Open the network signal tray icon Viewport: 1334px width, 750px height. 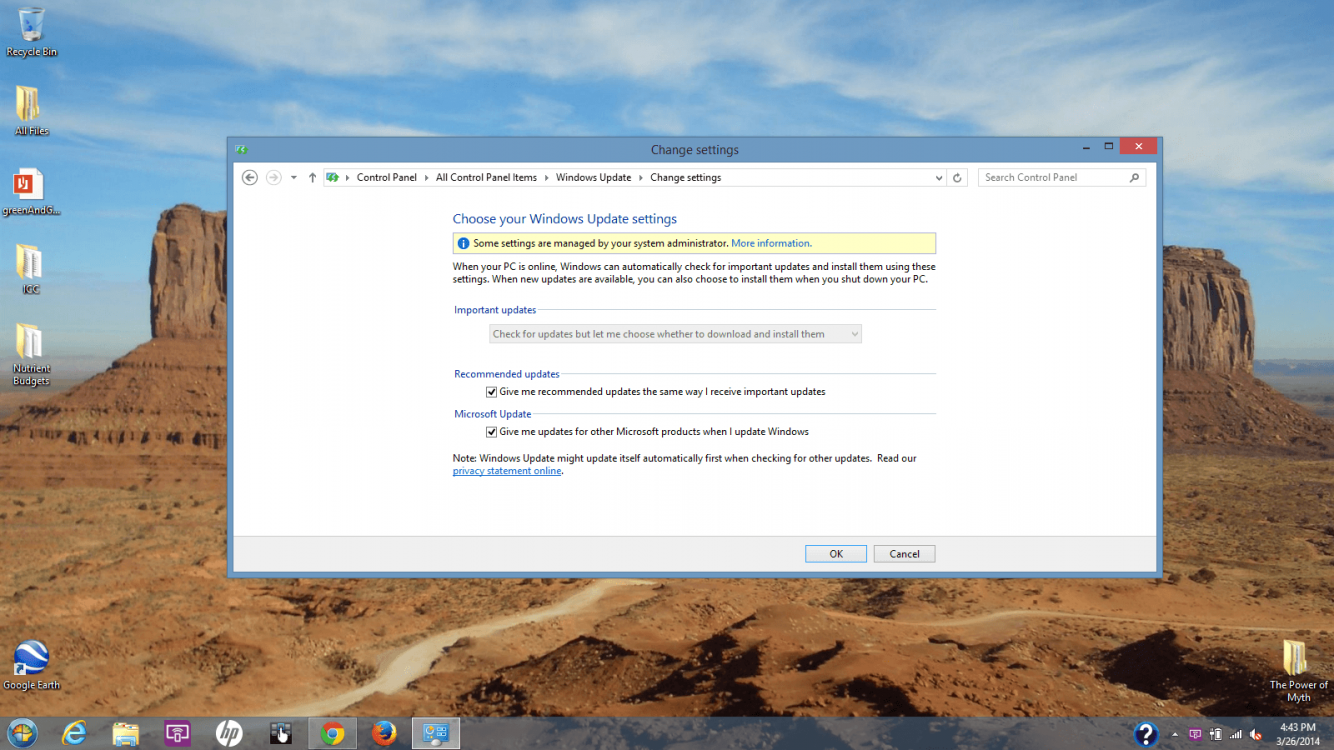click(x=1236, y=735)
